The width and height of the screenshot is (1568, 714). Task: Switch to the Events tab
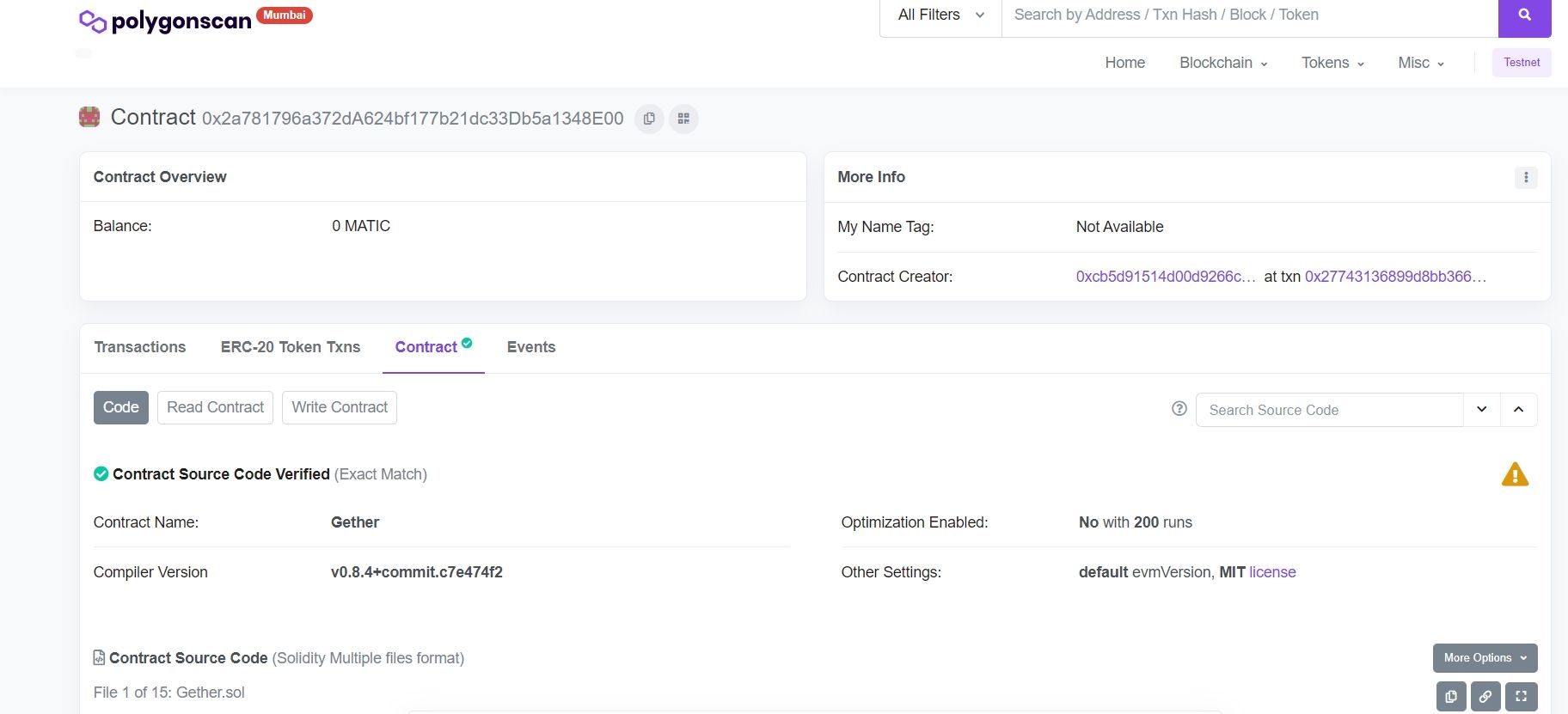pos(531,347)
